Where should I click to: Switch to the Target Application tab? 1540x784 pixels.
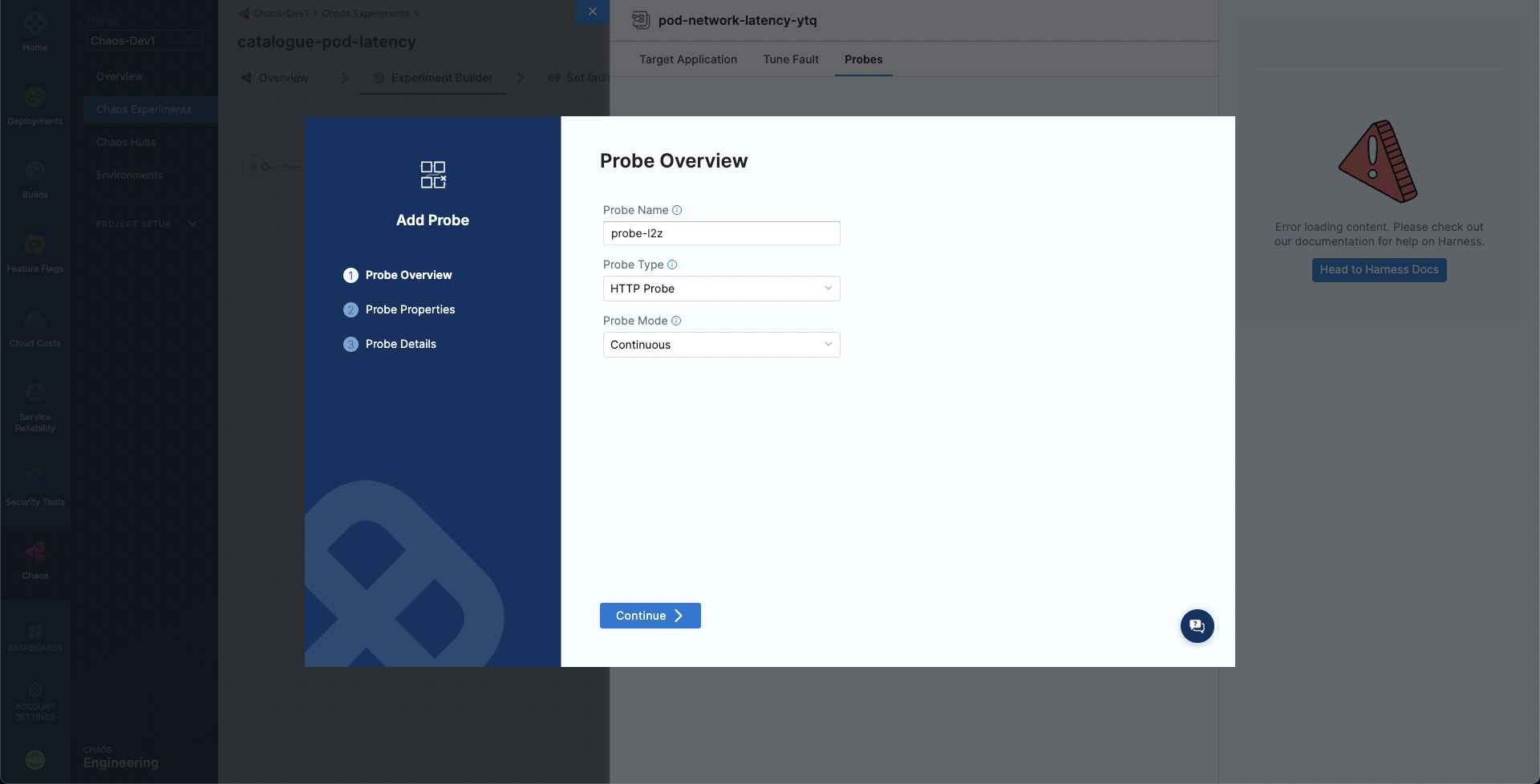coord(688,59)
